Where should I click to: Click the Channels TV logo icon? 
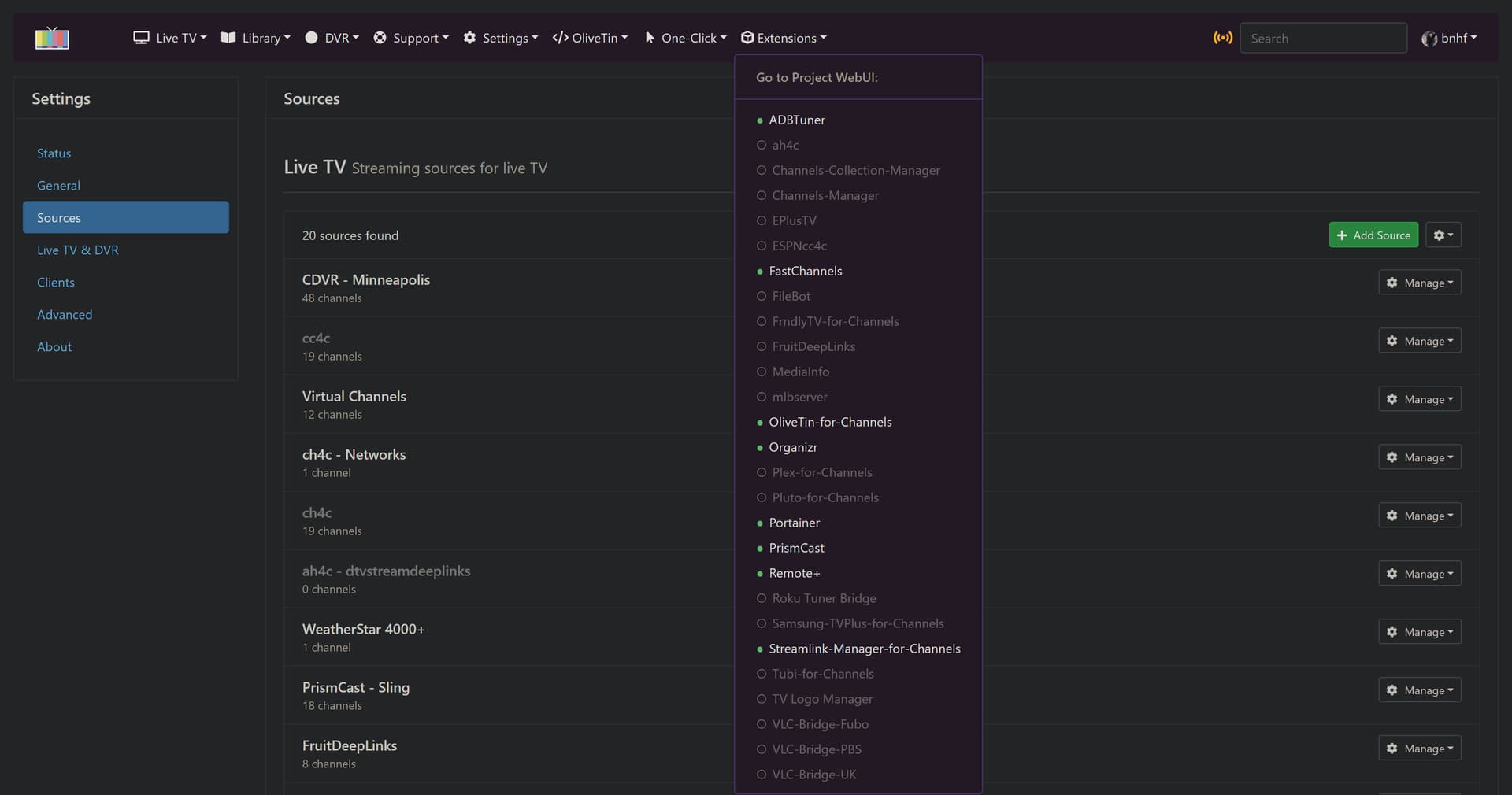(x=52, y=38)
